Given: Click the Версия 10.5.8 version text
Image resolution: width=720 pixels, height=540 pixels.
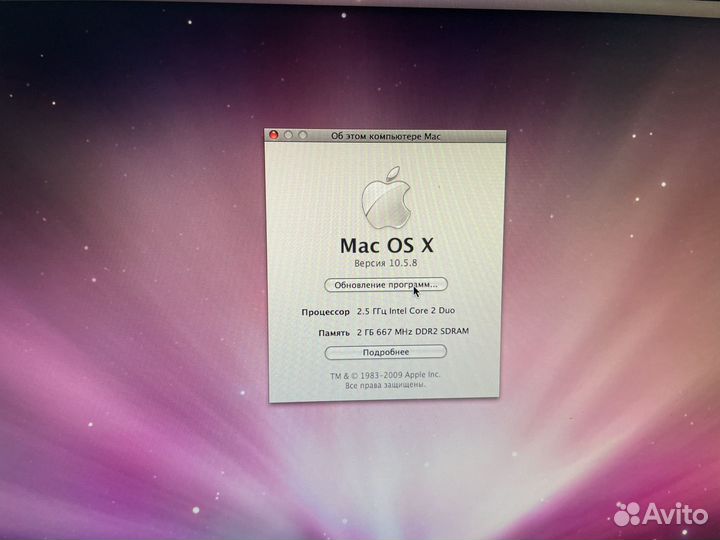Looking at the screenshot, I should tap(386, 263).
